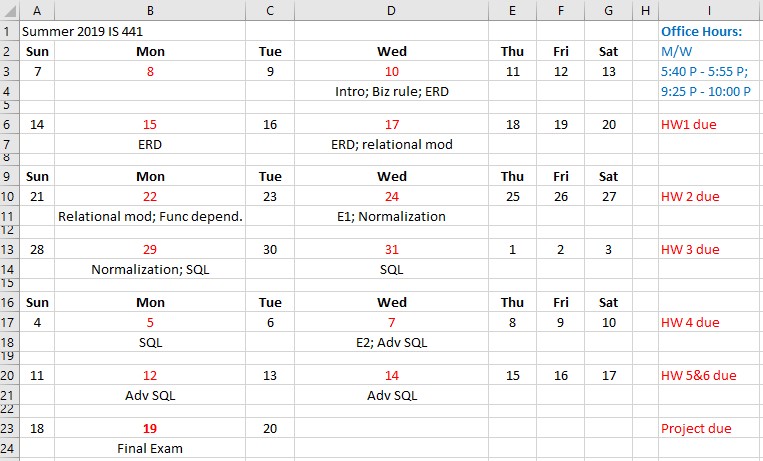Select the 'E1; Normalization' cell
Screen dimensions: 763x461
391,216
